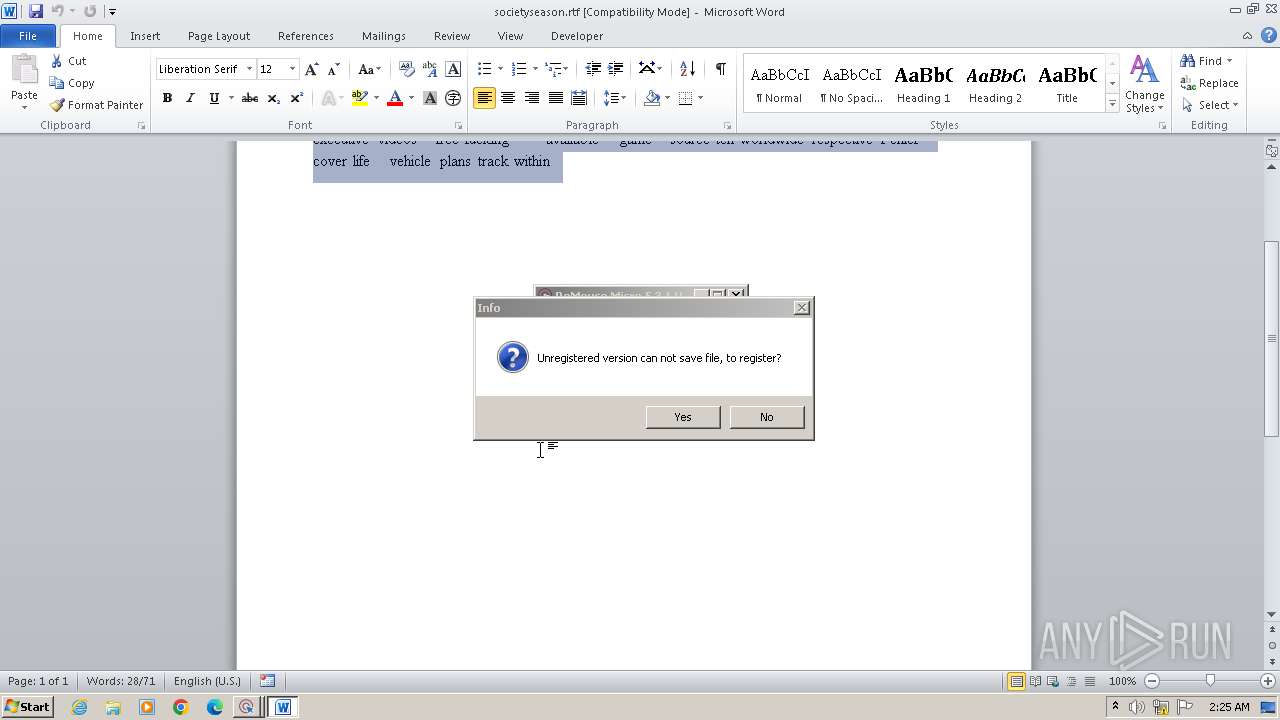Open Borders dropdown
Viewport: 1280px width, 720px height.
click(700, 98)
